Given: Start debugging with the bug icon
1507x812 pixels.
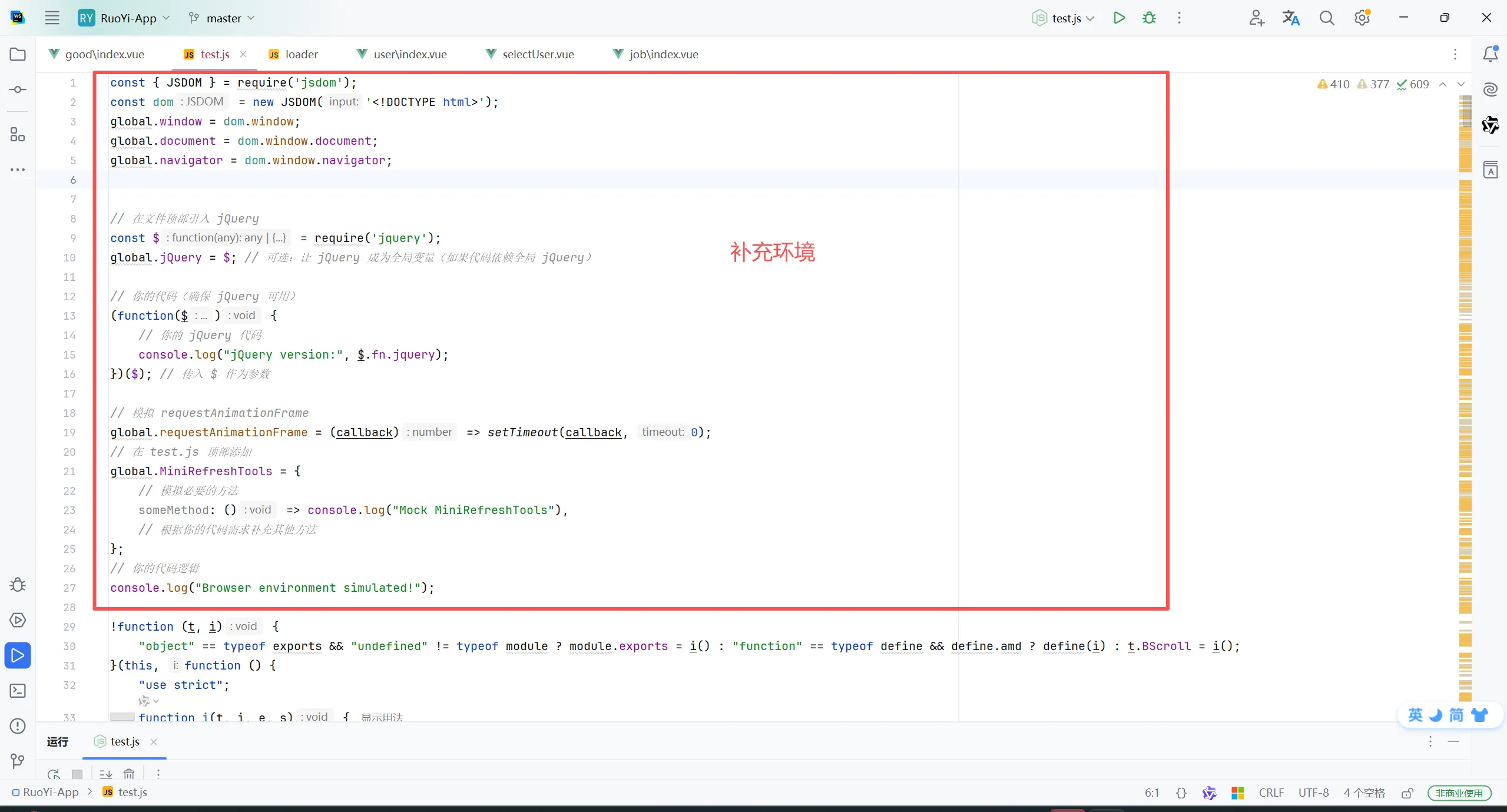Looking at the screenshot, I should click(1149, 18).
